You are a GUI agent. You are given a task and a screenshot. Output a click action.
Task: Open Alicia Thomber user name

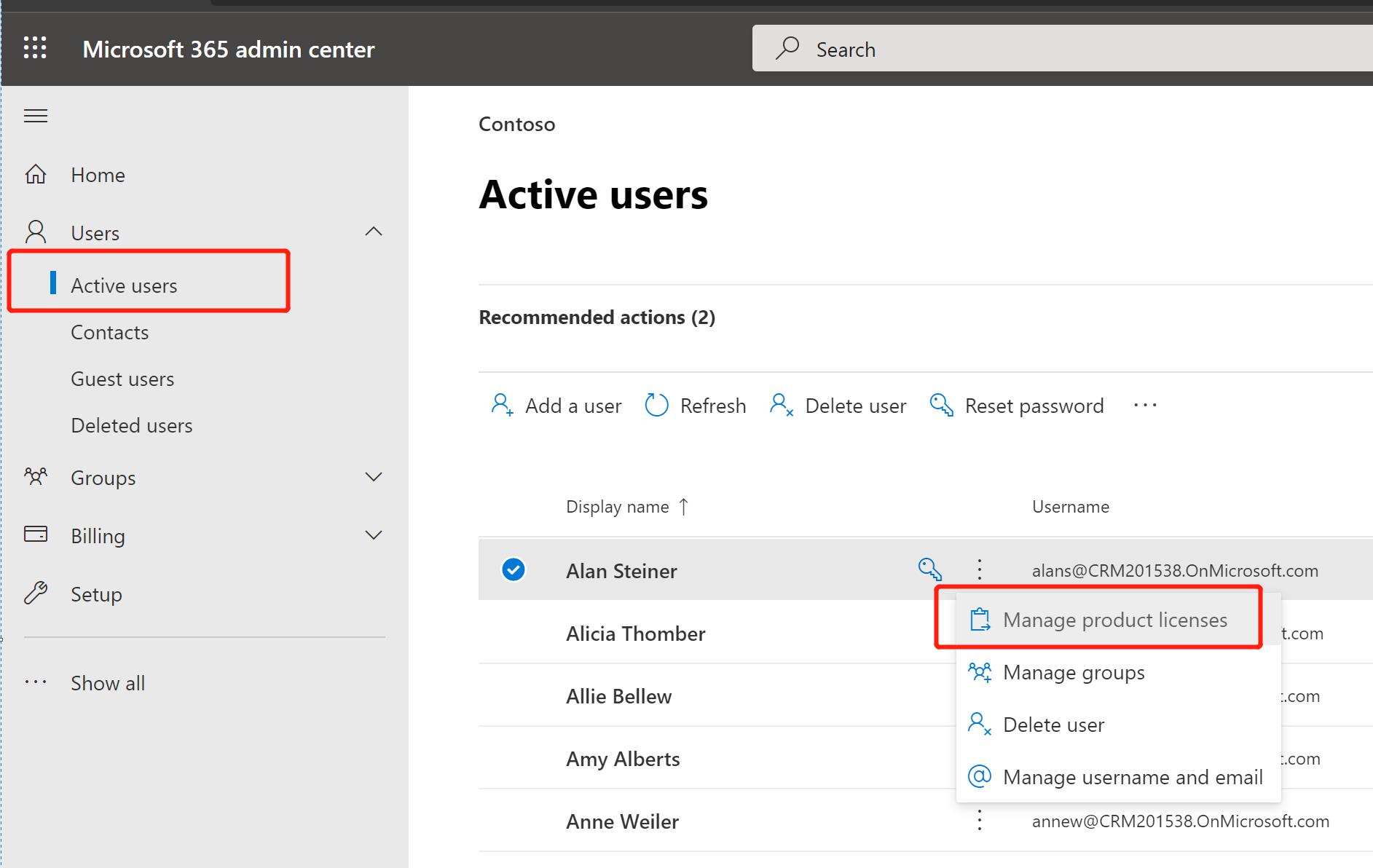tap(636, 634)
